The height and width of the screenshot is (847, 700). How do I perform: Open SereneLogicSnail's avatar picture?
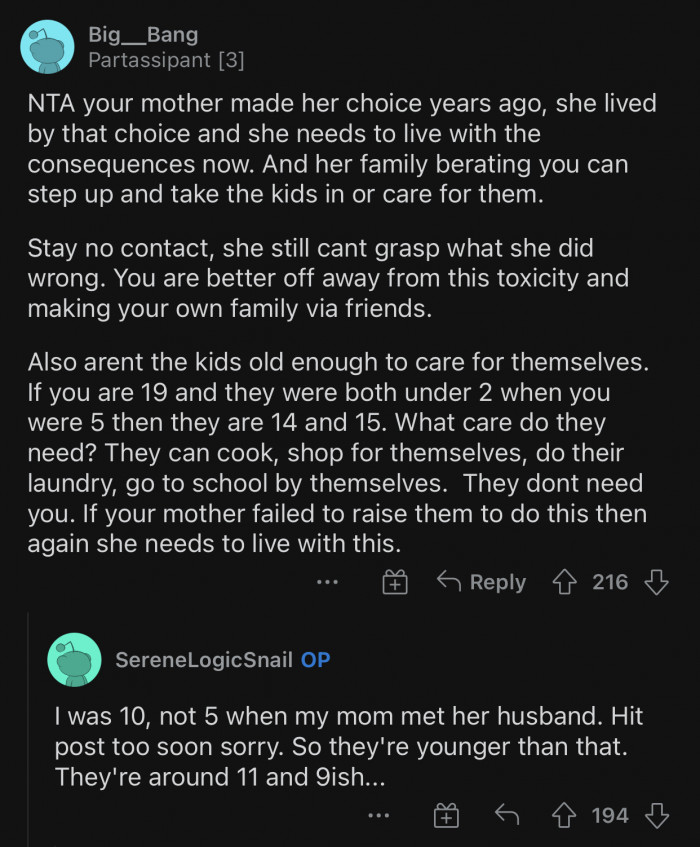74,660
